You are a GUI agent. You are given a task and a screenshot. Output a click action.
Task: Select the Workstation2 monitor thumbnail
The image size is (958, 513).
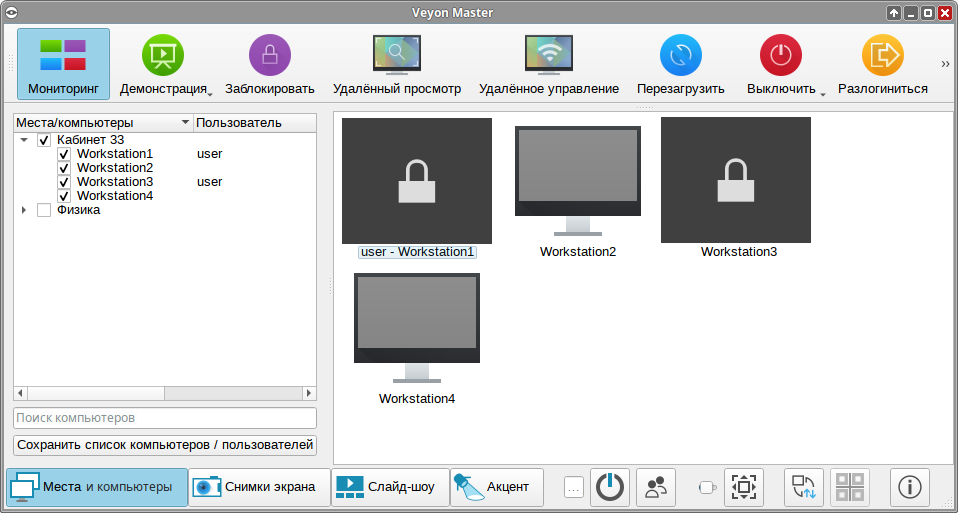click(578, 181)
